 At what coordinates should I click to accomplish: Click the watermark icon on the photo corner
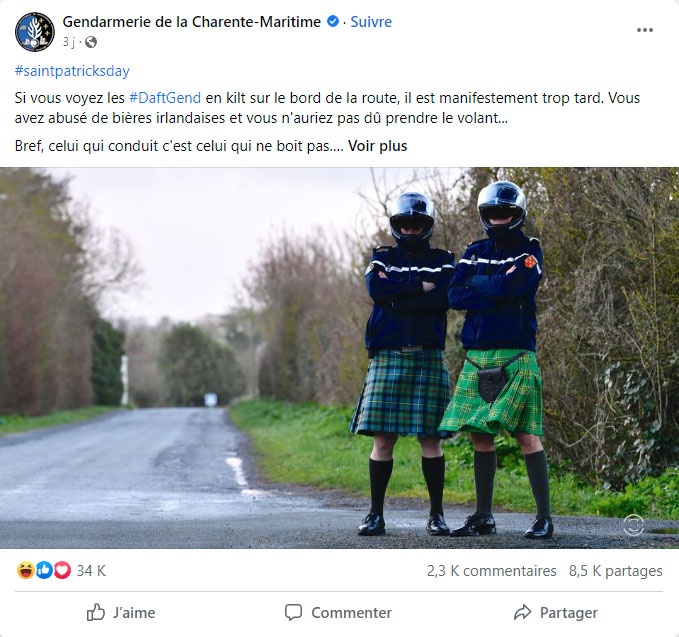[633, 525]
